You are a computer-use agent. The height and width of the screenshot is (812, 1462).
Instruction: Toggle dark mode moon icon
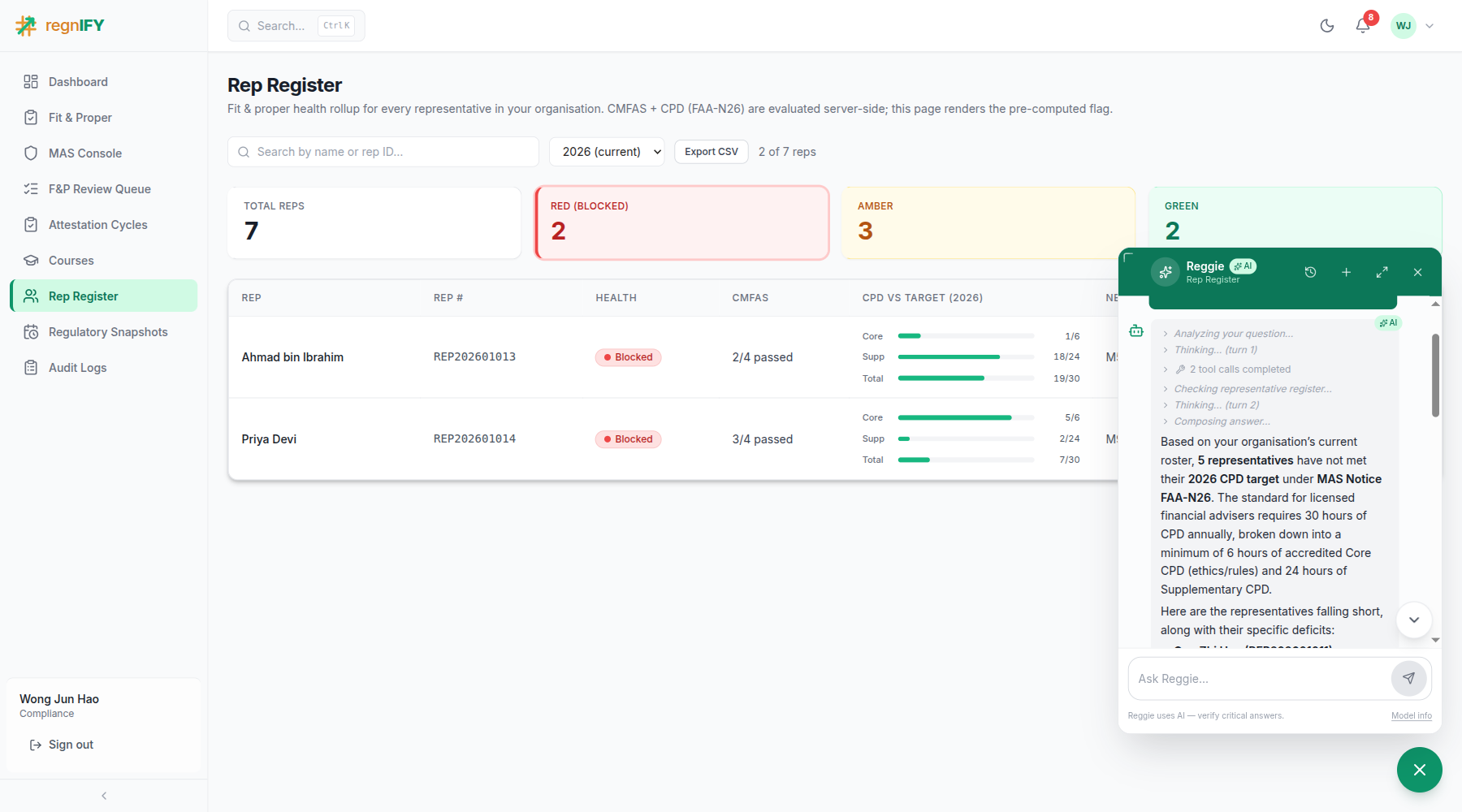click(x=1327, y=26)
